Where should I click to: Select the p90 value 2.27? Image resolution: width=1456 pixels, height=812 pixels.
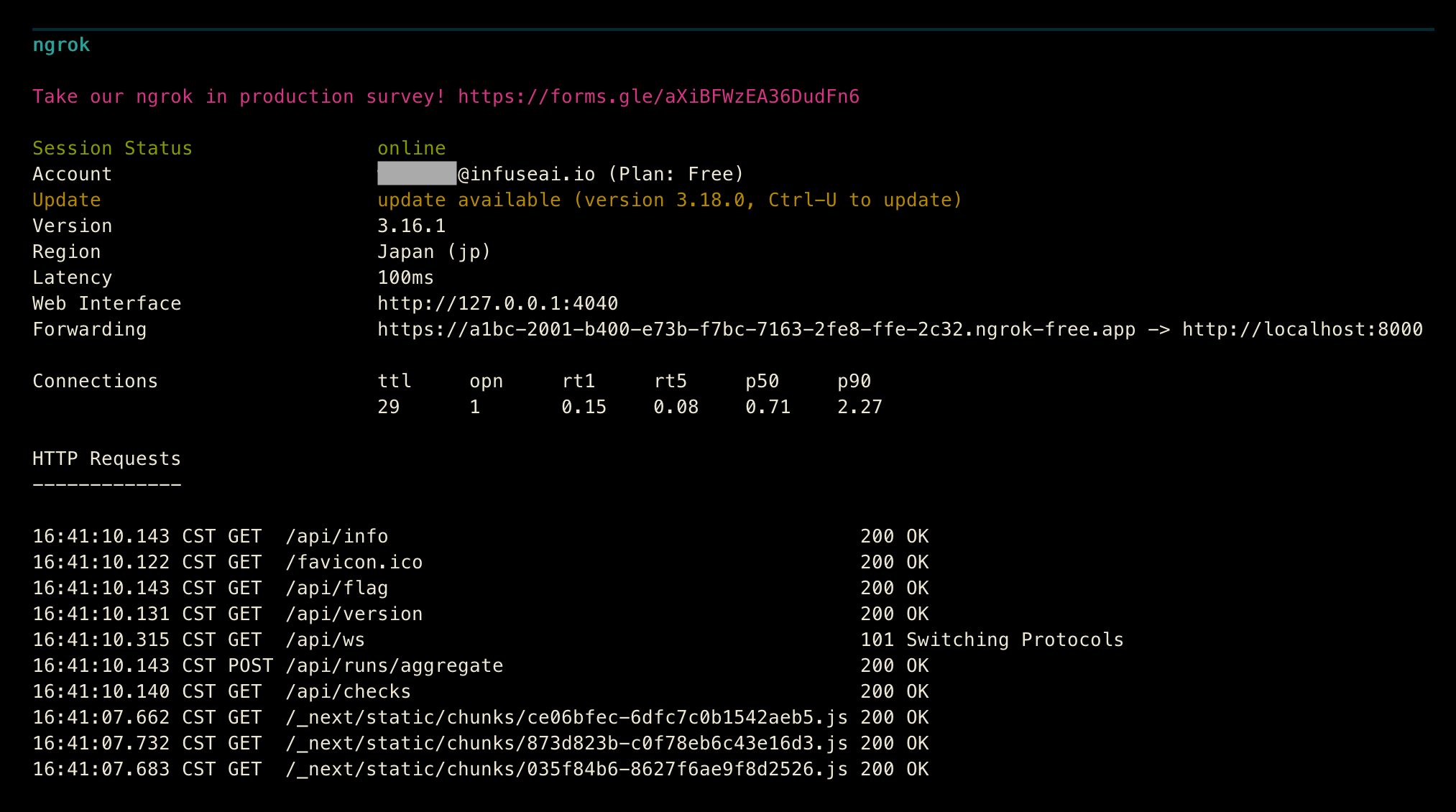coord(860,407)
